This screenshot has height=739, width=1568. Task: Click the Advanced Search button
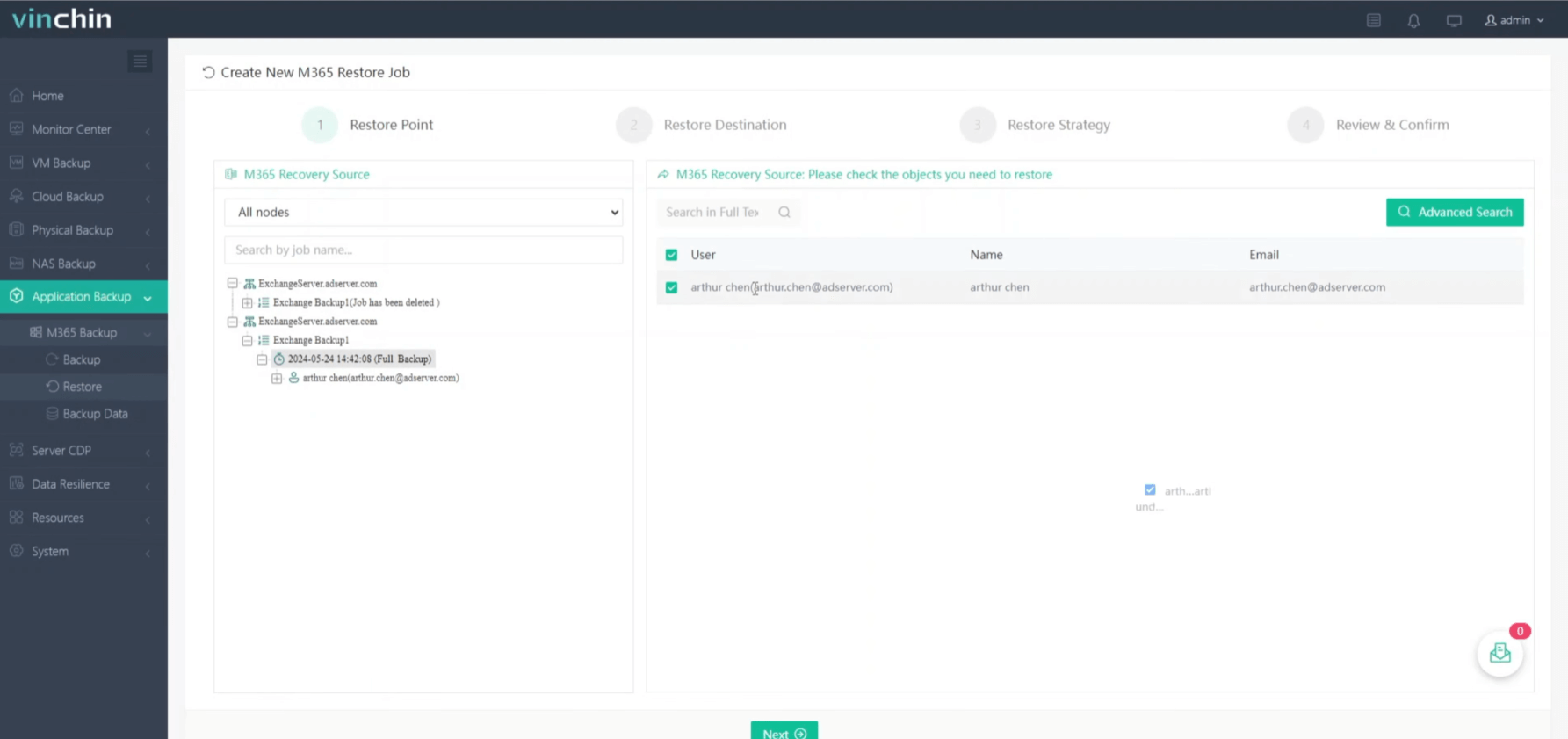[1455, 212]
